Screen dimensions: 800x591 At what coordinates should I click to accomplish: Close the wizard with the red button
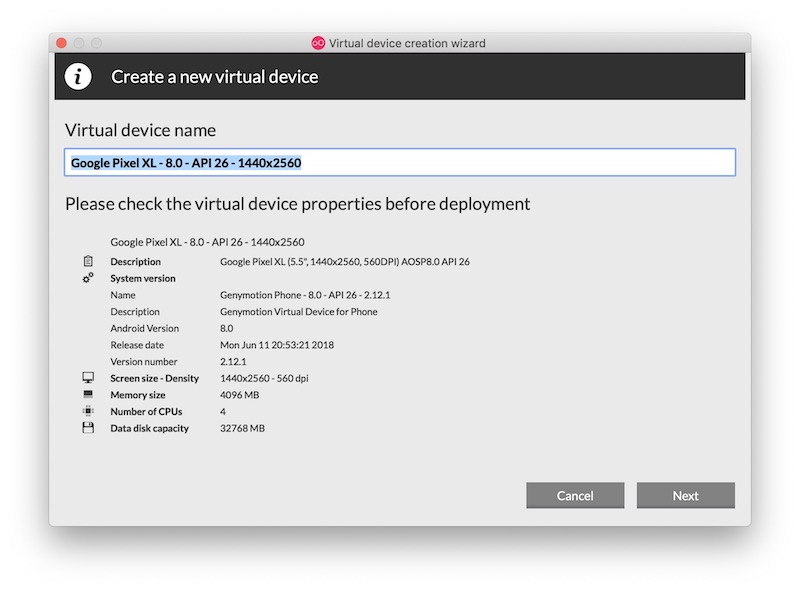(62, 43)
